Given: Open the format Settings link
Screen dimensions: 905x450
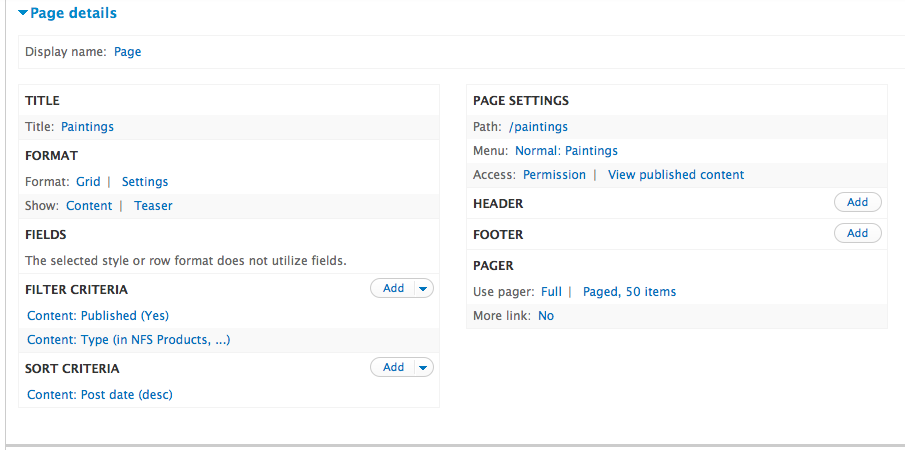Looking at the screenshot, I should [145, 182].
